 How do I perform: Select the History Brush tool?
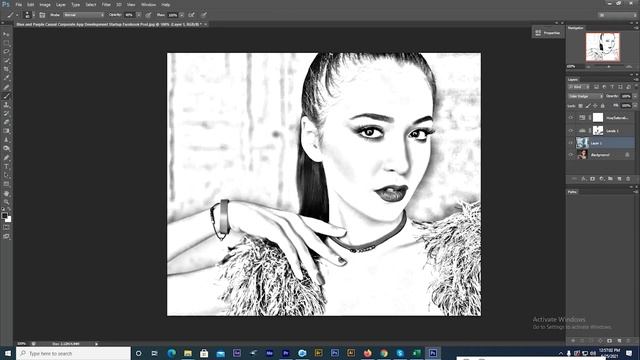pyautogui.click(x=6, y=113)
